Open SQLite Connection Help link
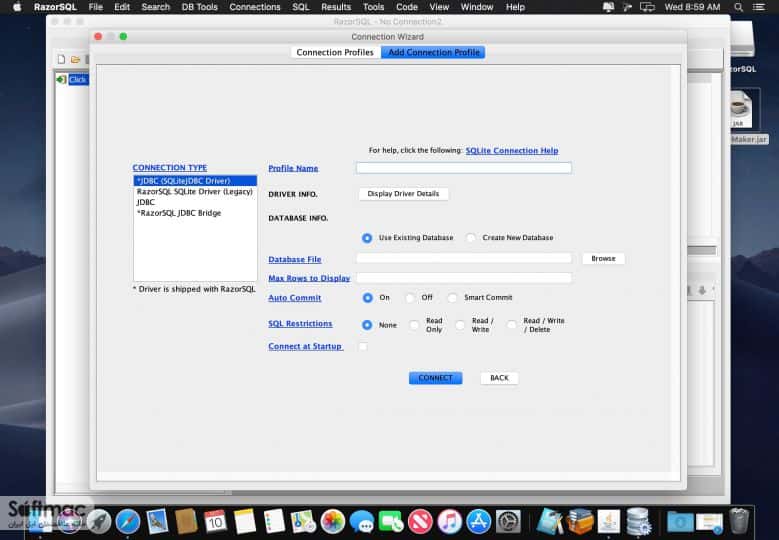 point(512,151)
